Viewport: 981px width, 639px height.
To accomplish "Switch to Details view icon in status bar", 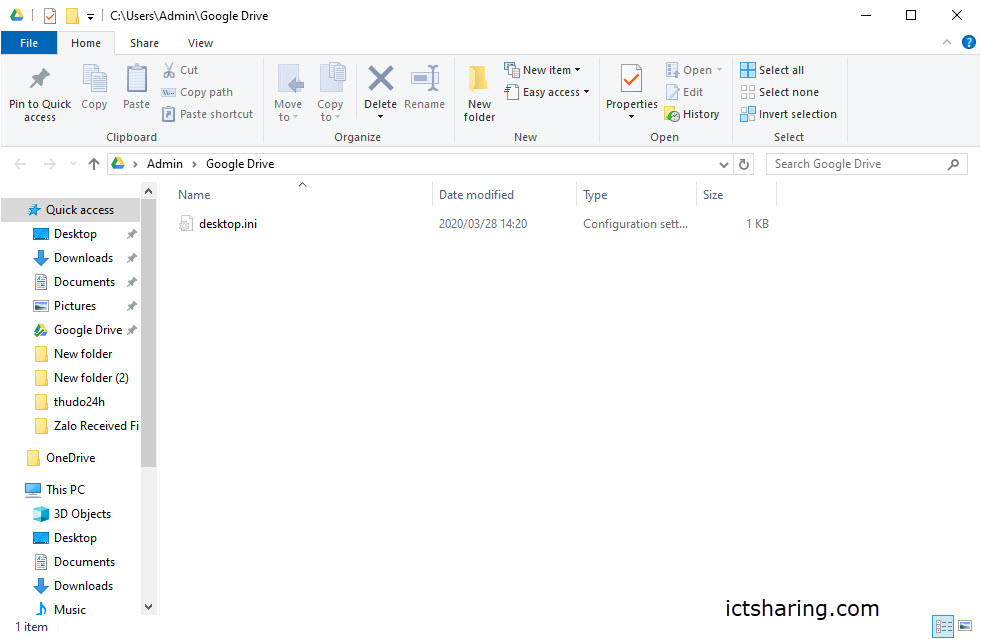I will (x=943, y=625).
